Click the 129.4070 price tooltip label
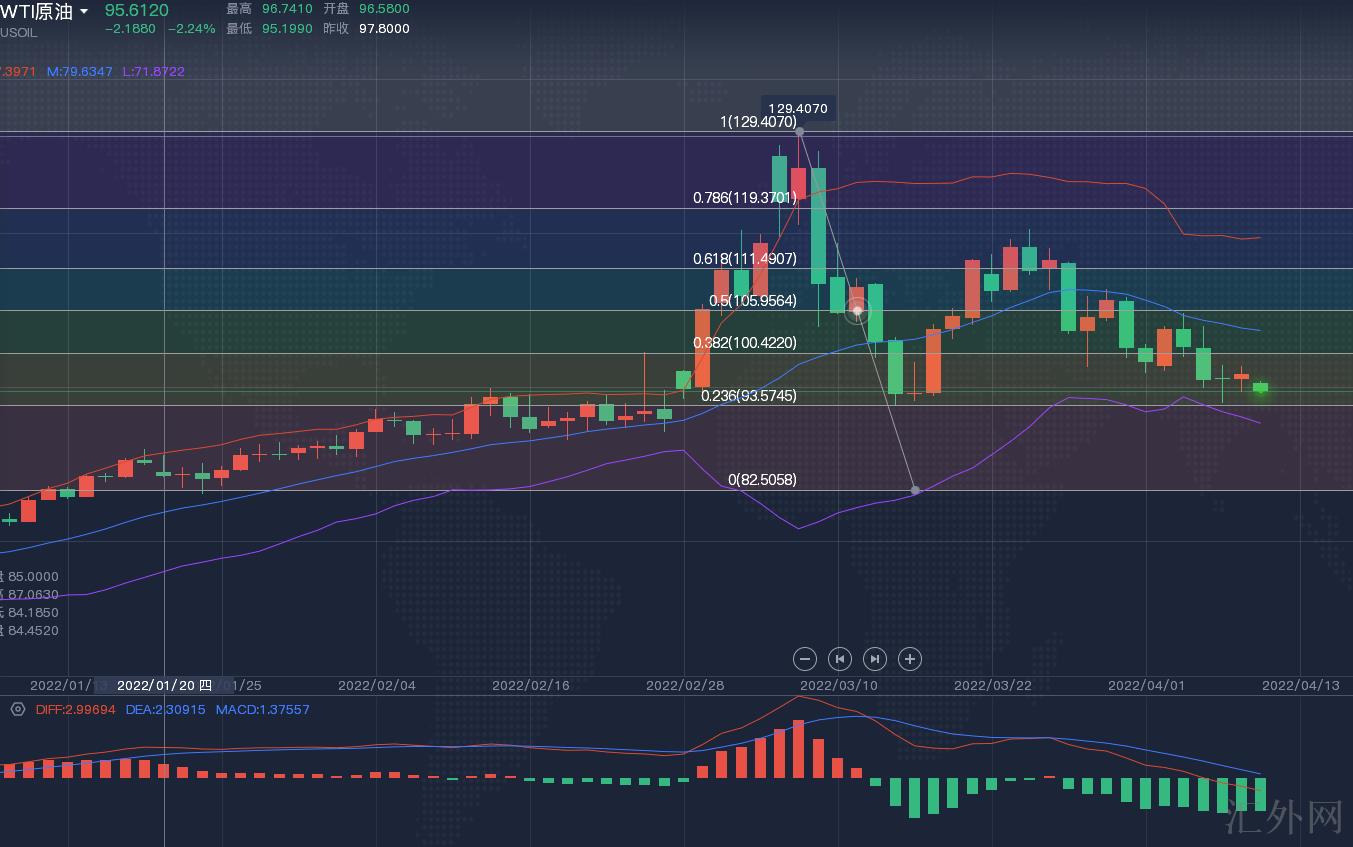This screenshot has height=847, width=1353. 797,108
